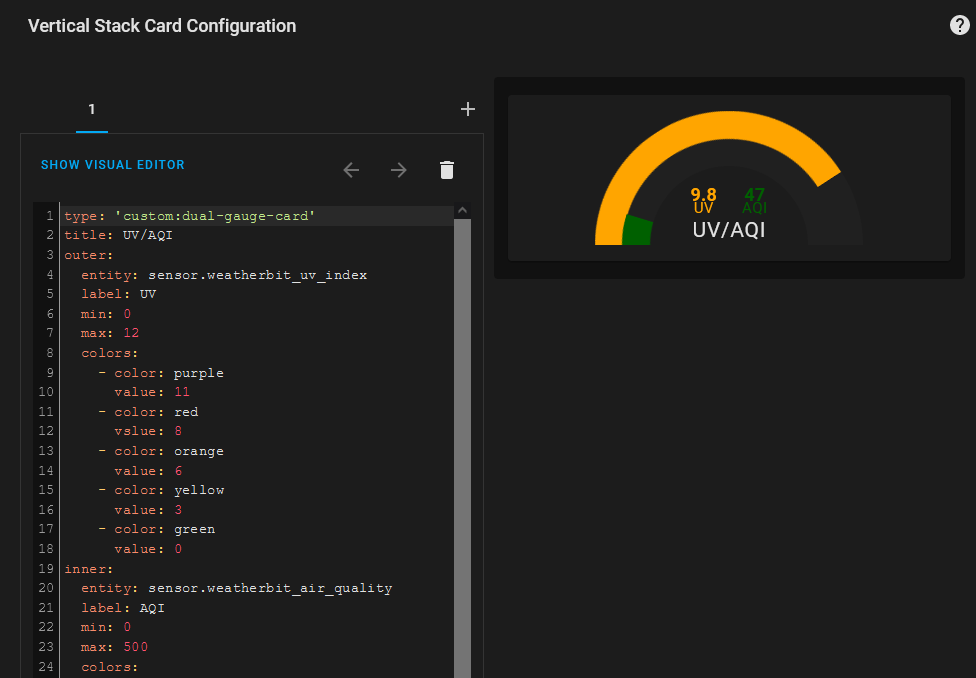Image resolution: width=976 pixels, height=678 pixels.
Task: Switch to Show Visual Editor
Action: click(x=112, y=165)
